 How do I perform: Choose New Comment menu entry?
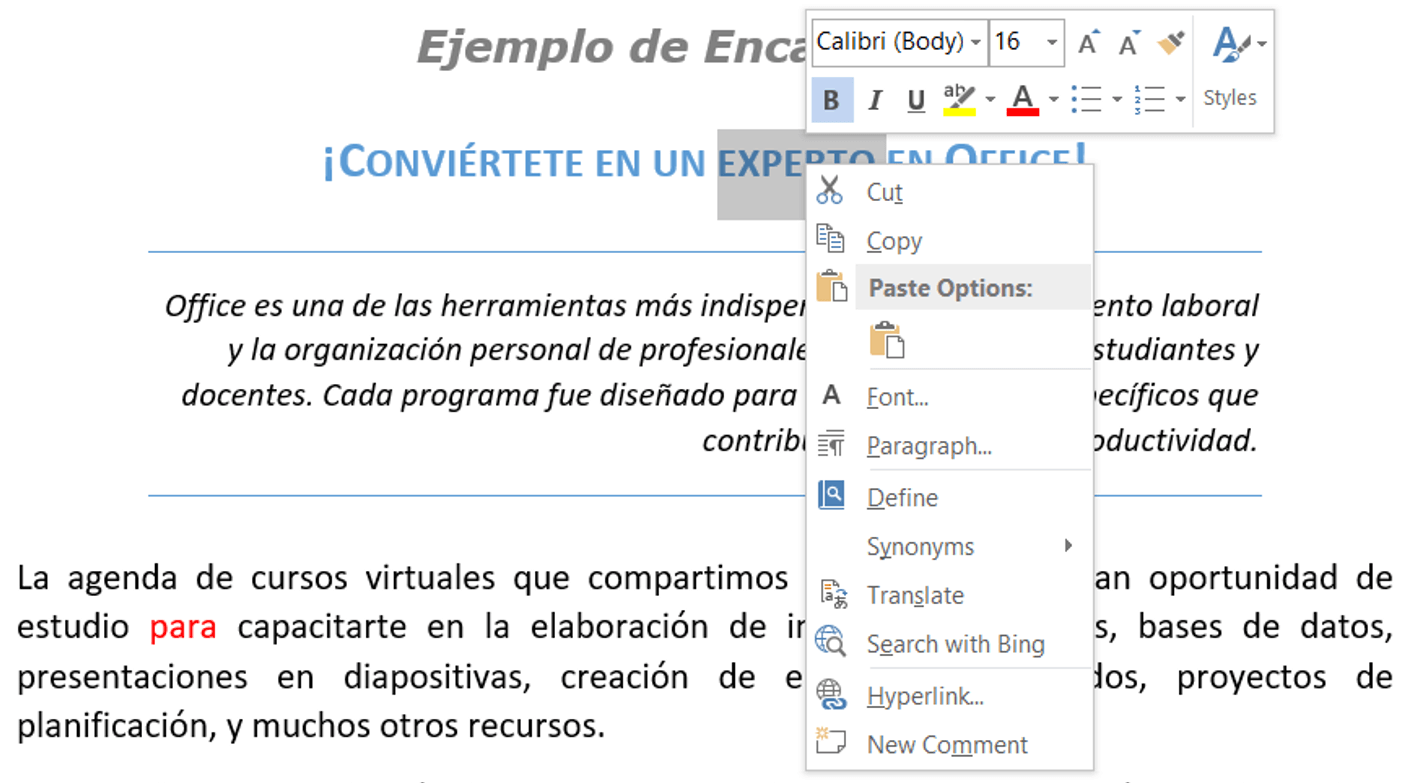(949, 744)
